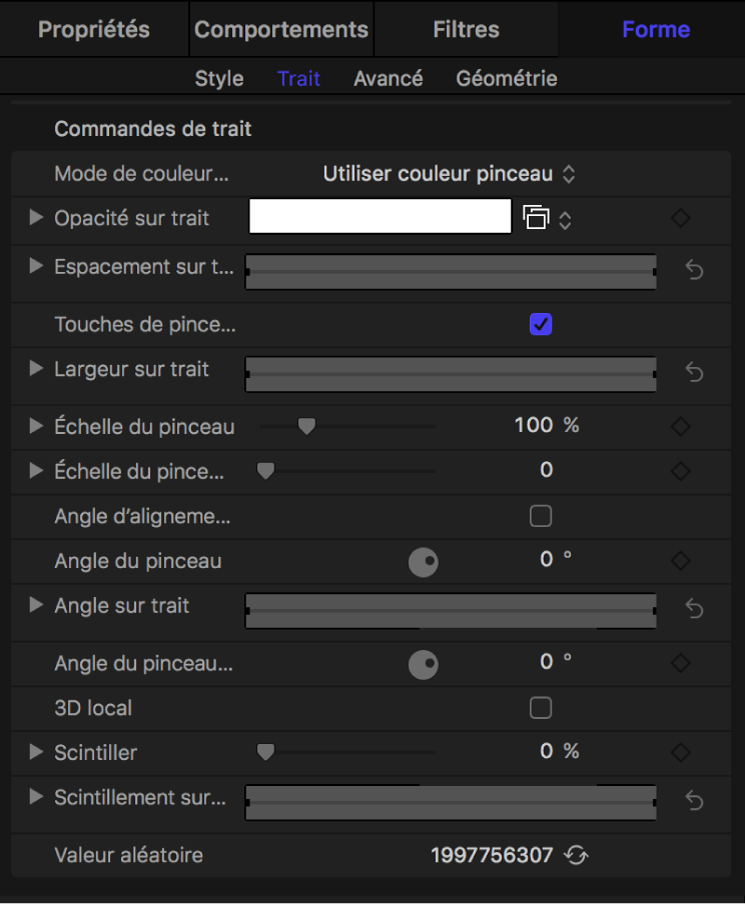Image resolution: width=745 pixels, height=904 pixels.
Task: Reset the Scintillement sur trait parameter
Action: [x=694, y=802]
